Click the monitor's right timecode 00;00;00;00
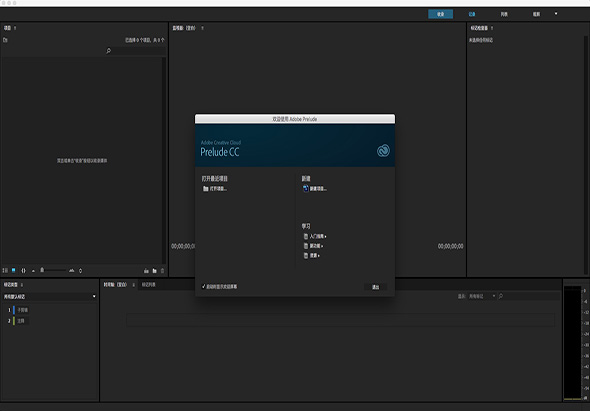 click(450, 246)
